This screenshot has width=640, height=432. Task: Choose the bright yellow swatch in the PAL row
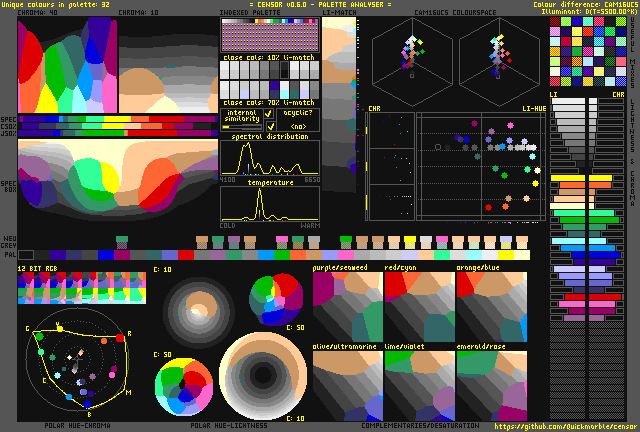[x=506, y=255]
